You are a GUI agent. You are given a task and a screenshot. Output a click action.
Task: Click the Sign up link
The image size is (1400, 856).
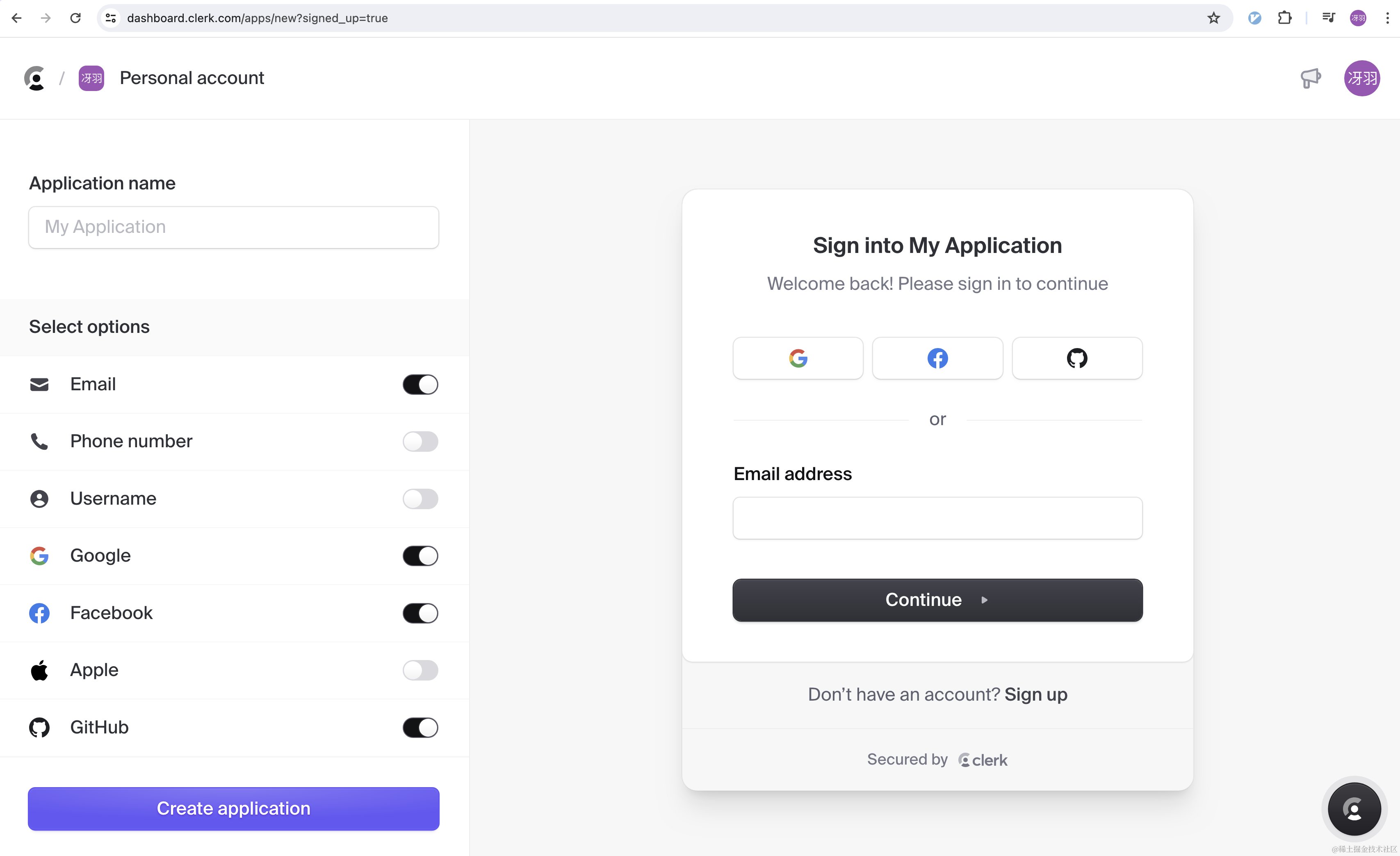(1035, 695)
